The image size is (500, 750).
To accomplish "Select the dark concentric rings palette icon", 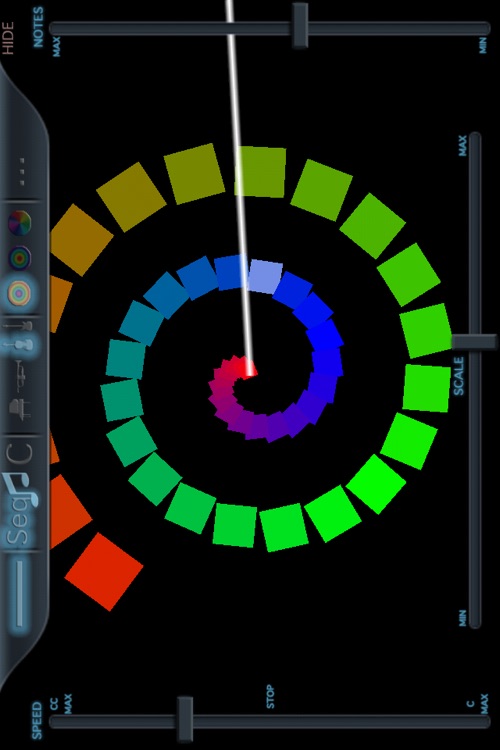I will coord(20,258).
